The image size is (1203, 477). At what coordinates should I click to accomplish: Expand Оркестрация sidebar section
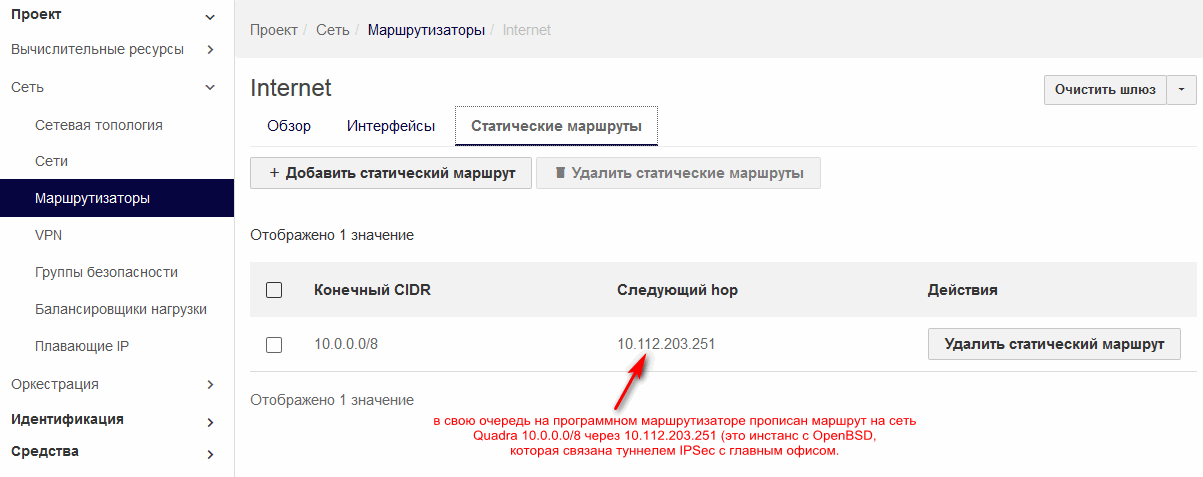[x=117, y=384]
